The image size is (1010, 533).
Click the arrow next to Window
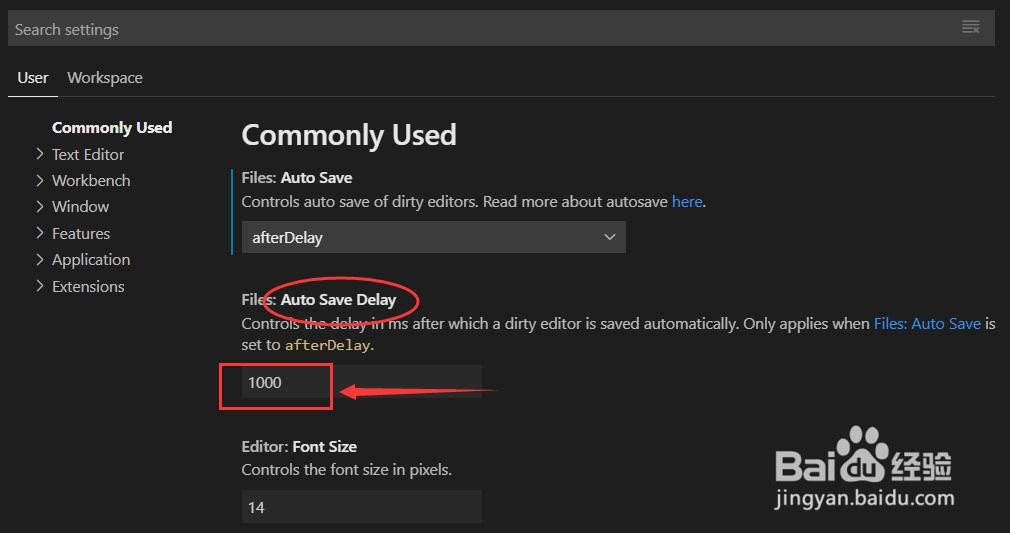[x=40, y=206]
